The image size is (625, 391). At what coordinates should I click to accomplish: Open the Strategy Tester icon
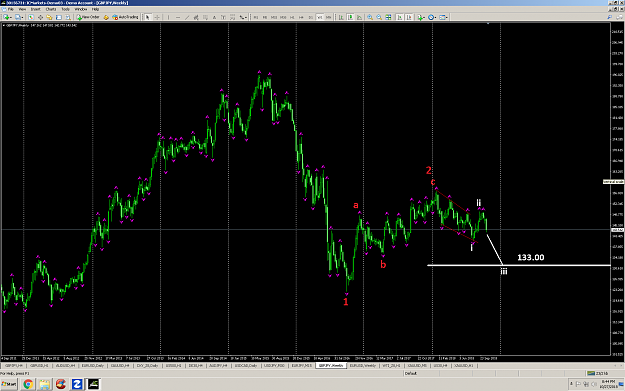[68, 17]
